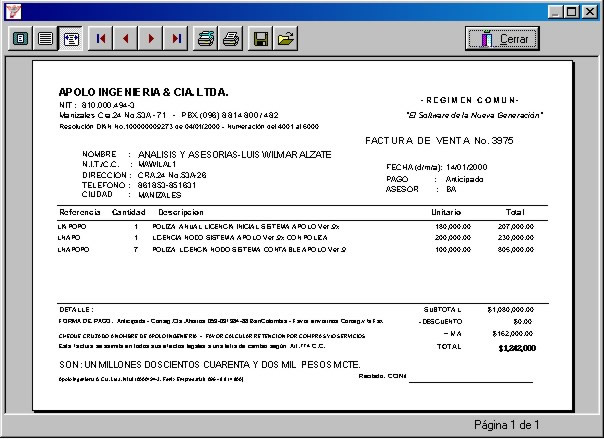The width and height of the screenshot is (604, 439).
Task: Click the Referencia column header
Action: 80,212
